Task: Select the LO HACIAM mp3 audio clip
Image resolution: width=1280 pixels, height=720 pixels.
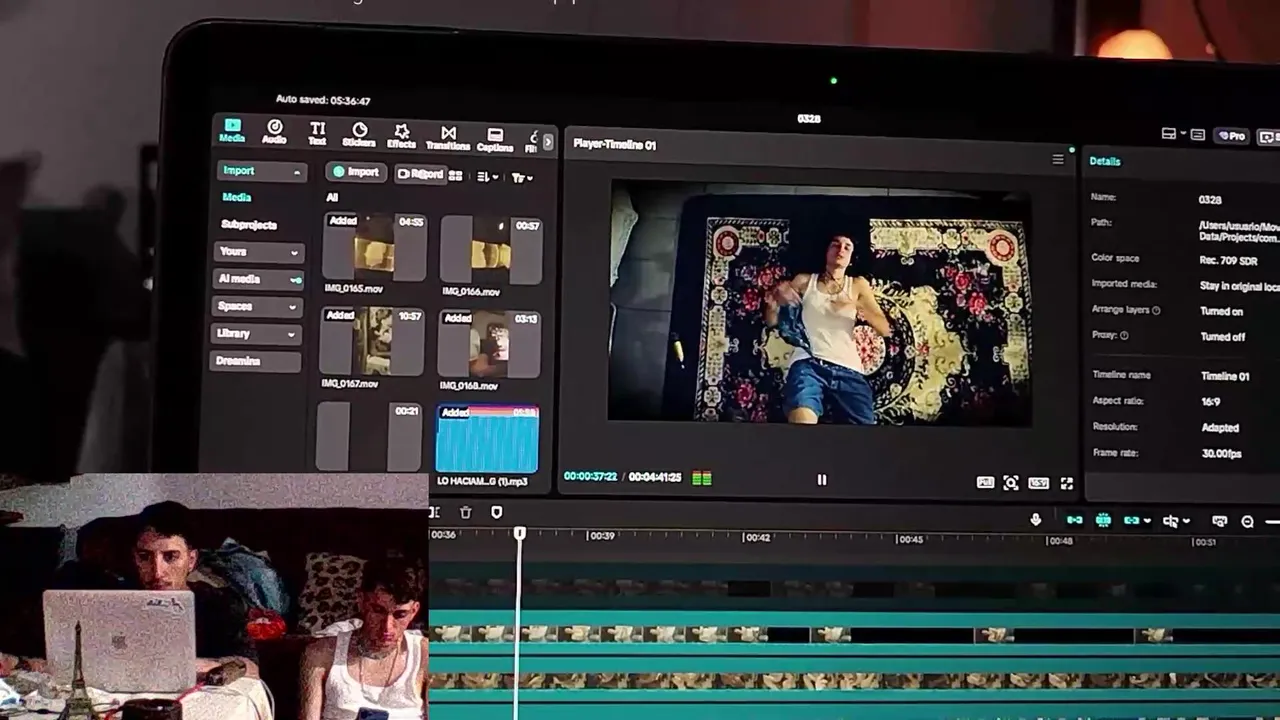Action: pos(487,439)
